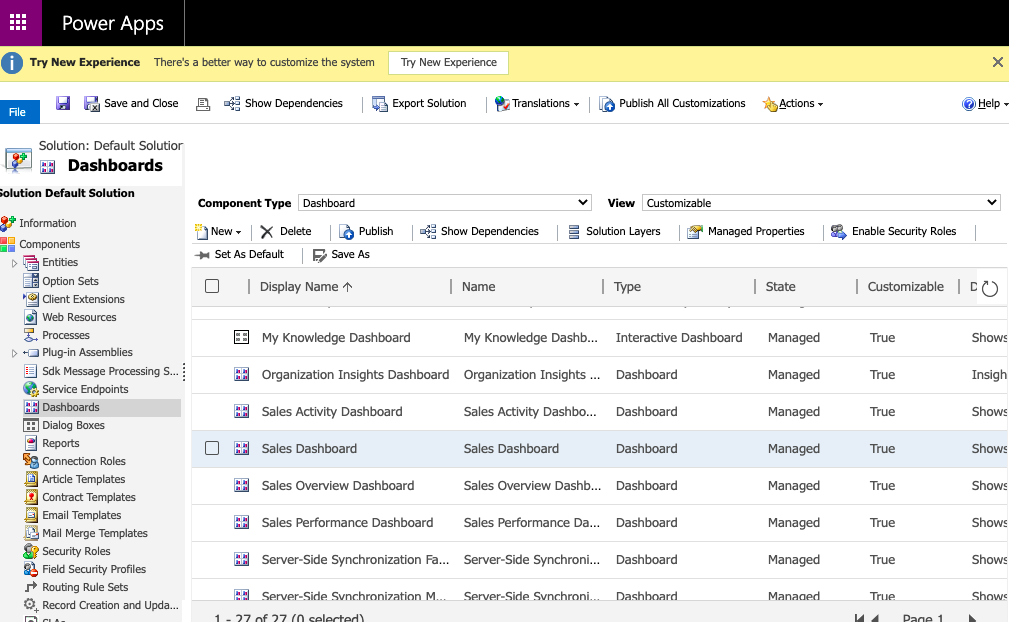1009x622 pixels.
Task: Select Information in the solution tree
Action: [48, 223]
